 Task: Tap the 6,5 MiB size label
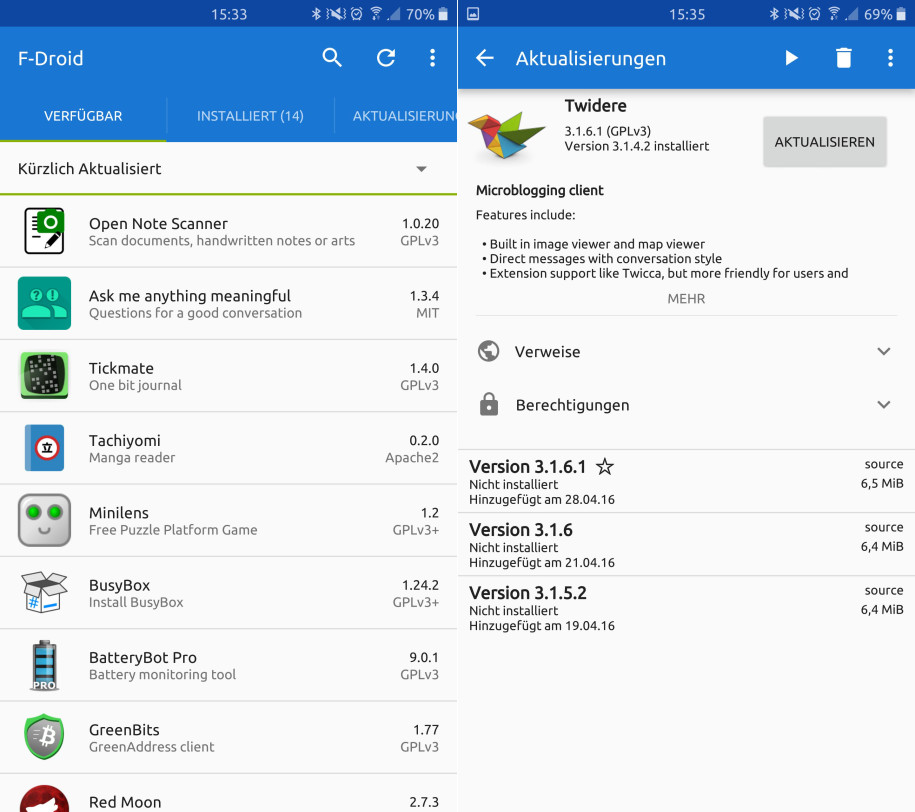point(882,483)
